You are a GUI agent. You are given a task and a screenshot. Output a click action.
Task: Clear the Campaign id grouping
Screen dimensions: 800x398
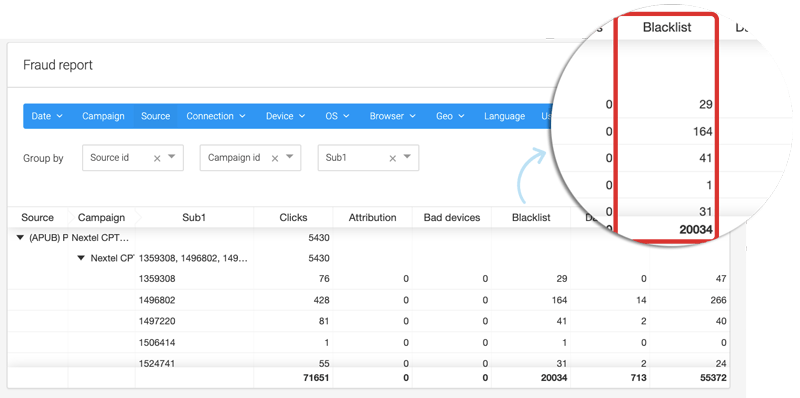(275, 158)
